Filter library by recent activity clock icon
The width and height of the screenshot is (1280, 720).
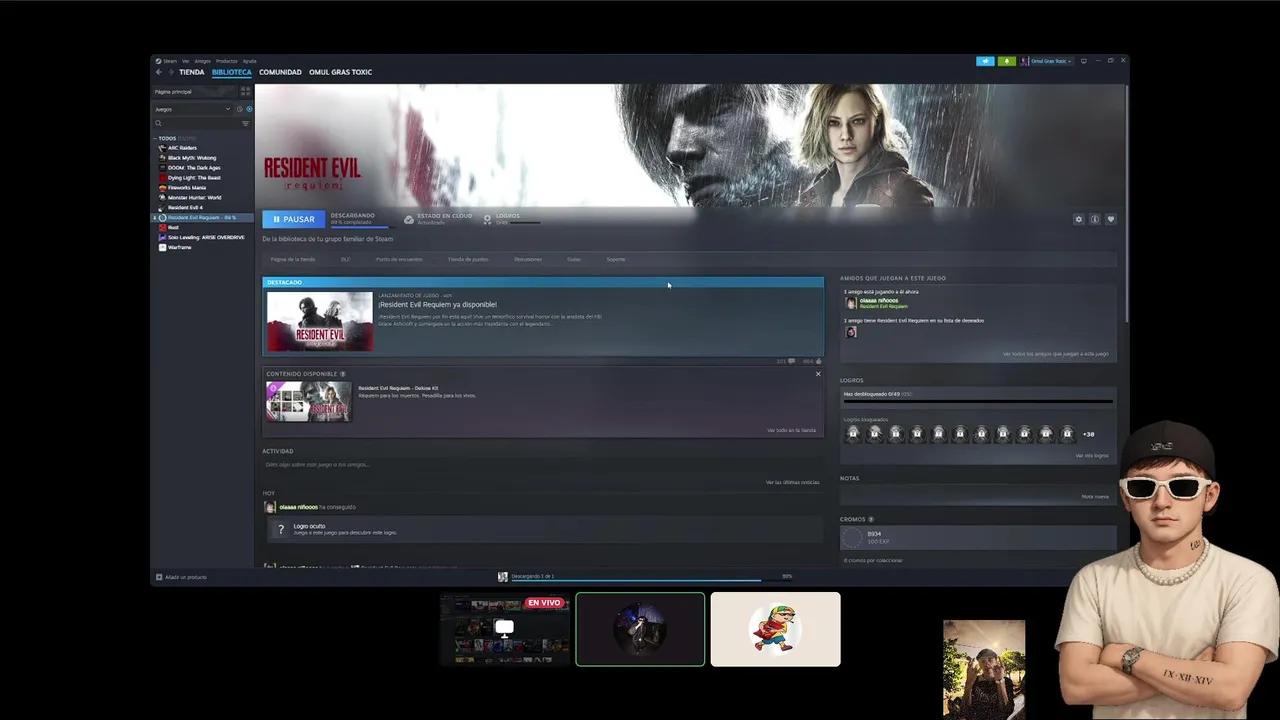238,109
